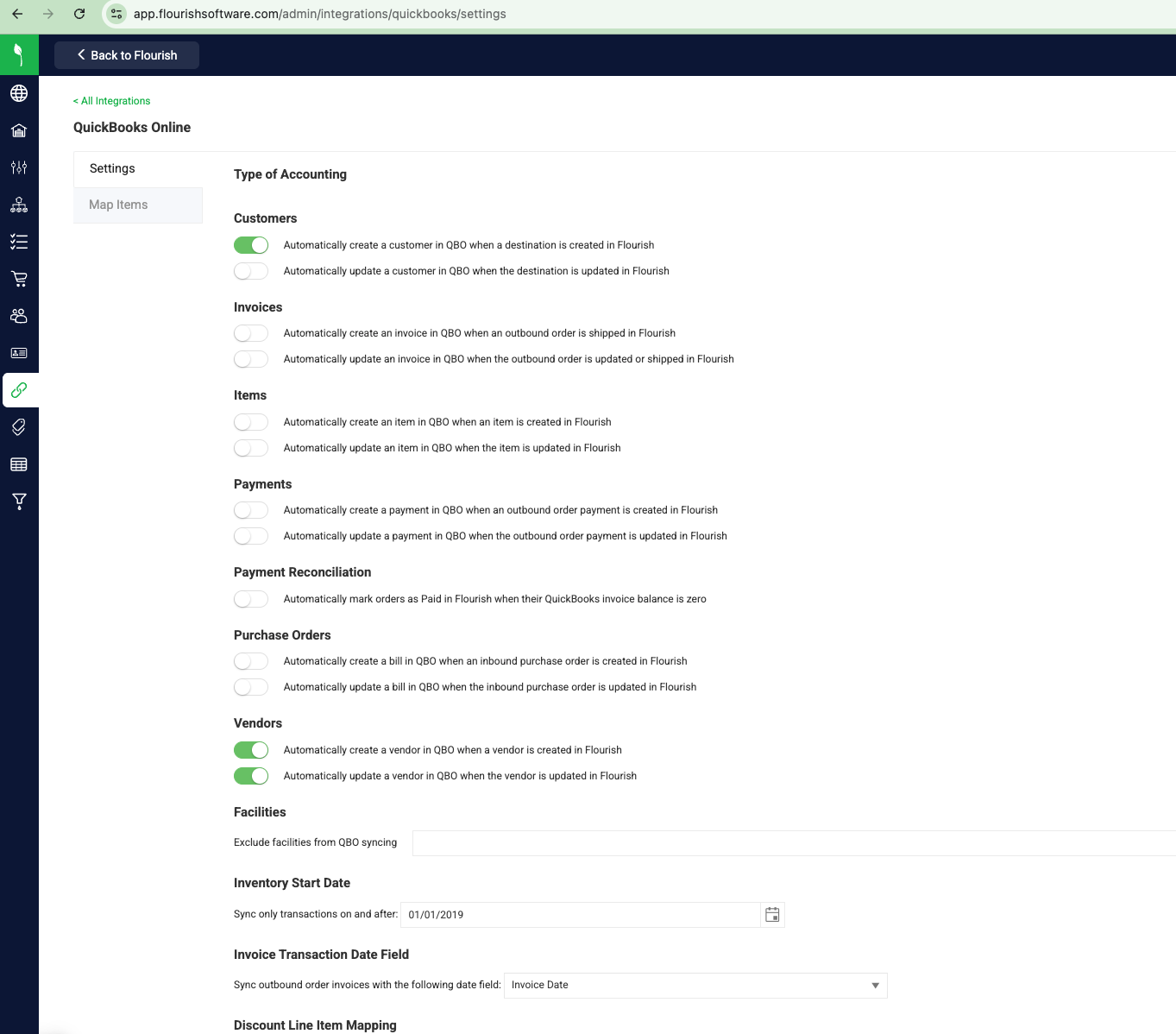This screenshot has width=1176, height=1034.
Task: Open the checklist icon in the sidebar
Action: tap(19, 242)
